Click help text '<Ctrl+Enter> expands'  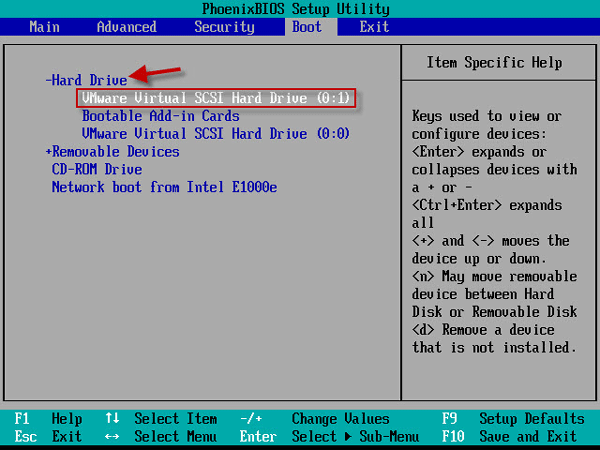(487, 205)
